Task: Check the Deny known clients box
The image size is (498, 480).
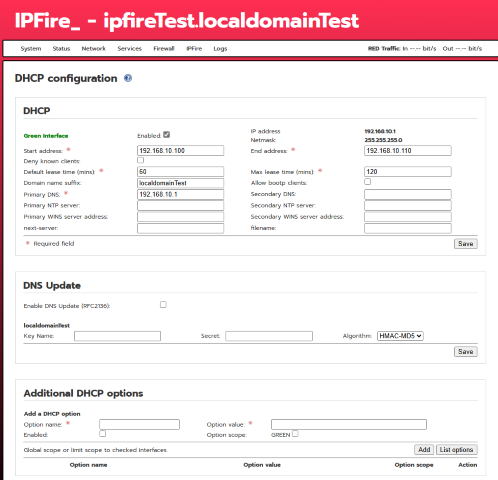Action: (x=141, y=160)
